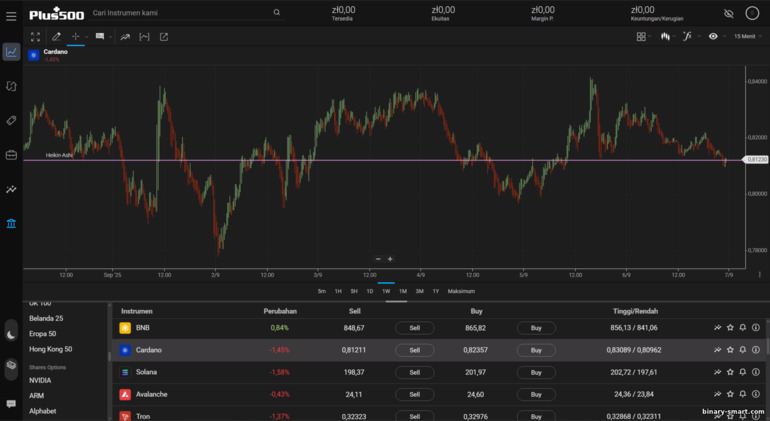Open chart for BNB row
Viewport: 770px width, 421px height.
coord(717,328)
